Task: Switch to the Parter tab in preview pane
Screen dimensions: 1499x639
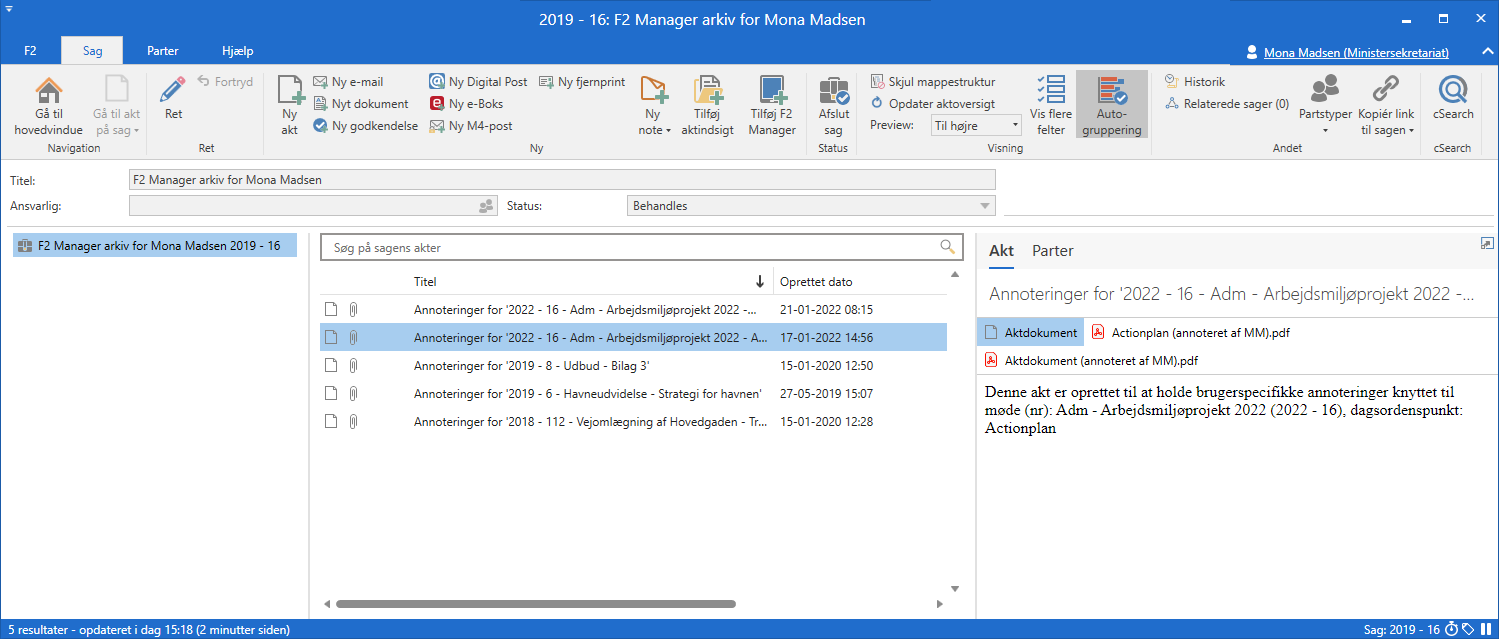Action: tap(1053, 252)
